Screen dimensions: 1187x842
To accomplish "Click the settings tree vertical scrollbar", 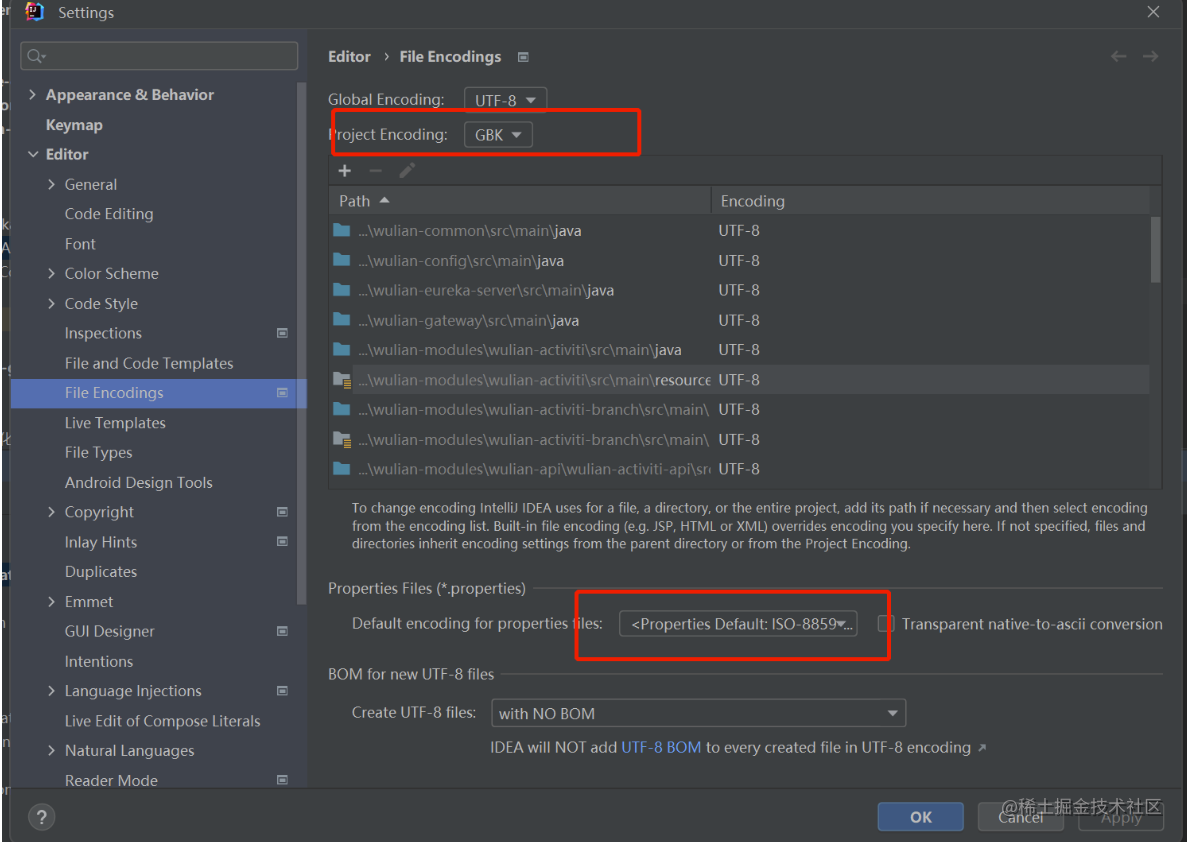I will tap(301, 345).
